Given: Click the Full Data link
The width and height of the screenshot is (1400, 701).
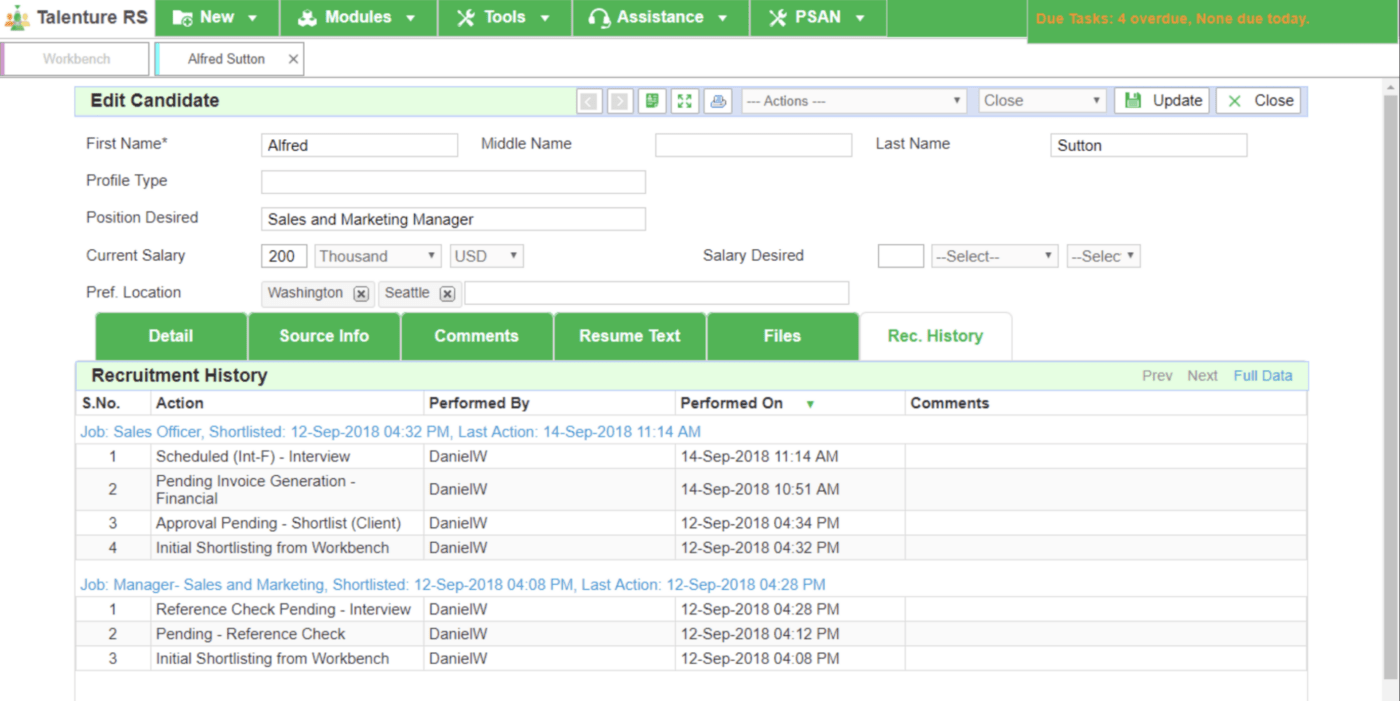Looking at the screenshot, I should [1263, 376].
